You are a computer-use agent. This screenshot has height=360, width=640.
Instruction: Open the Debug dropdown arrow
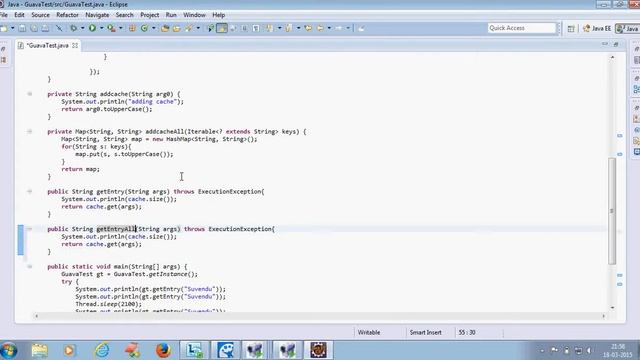click(x=82, y=28)
